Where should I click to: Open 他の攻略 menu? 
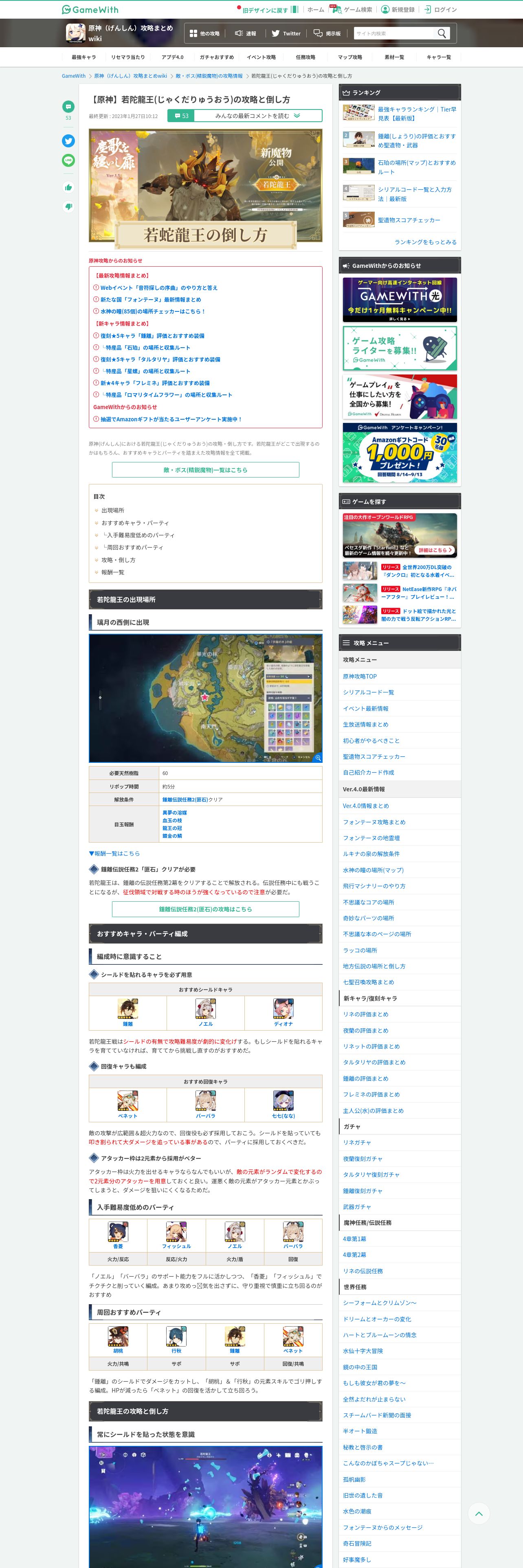coord(204,33)
